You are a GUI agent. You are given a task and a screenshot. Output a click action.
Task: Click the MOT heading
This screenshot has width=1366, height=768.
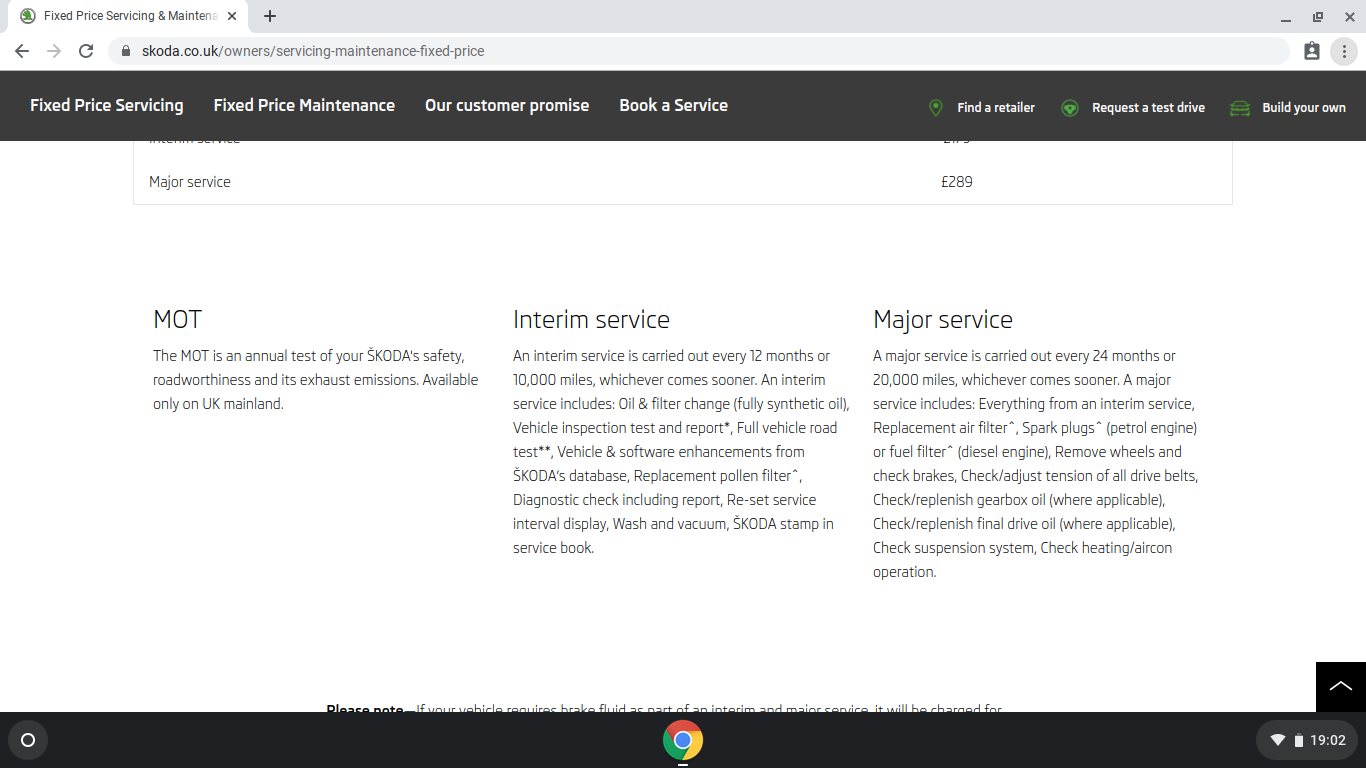click(x=177, y=320)
